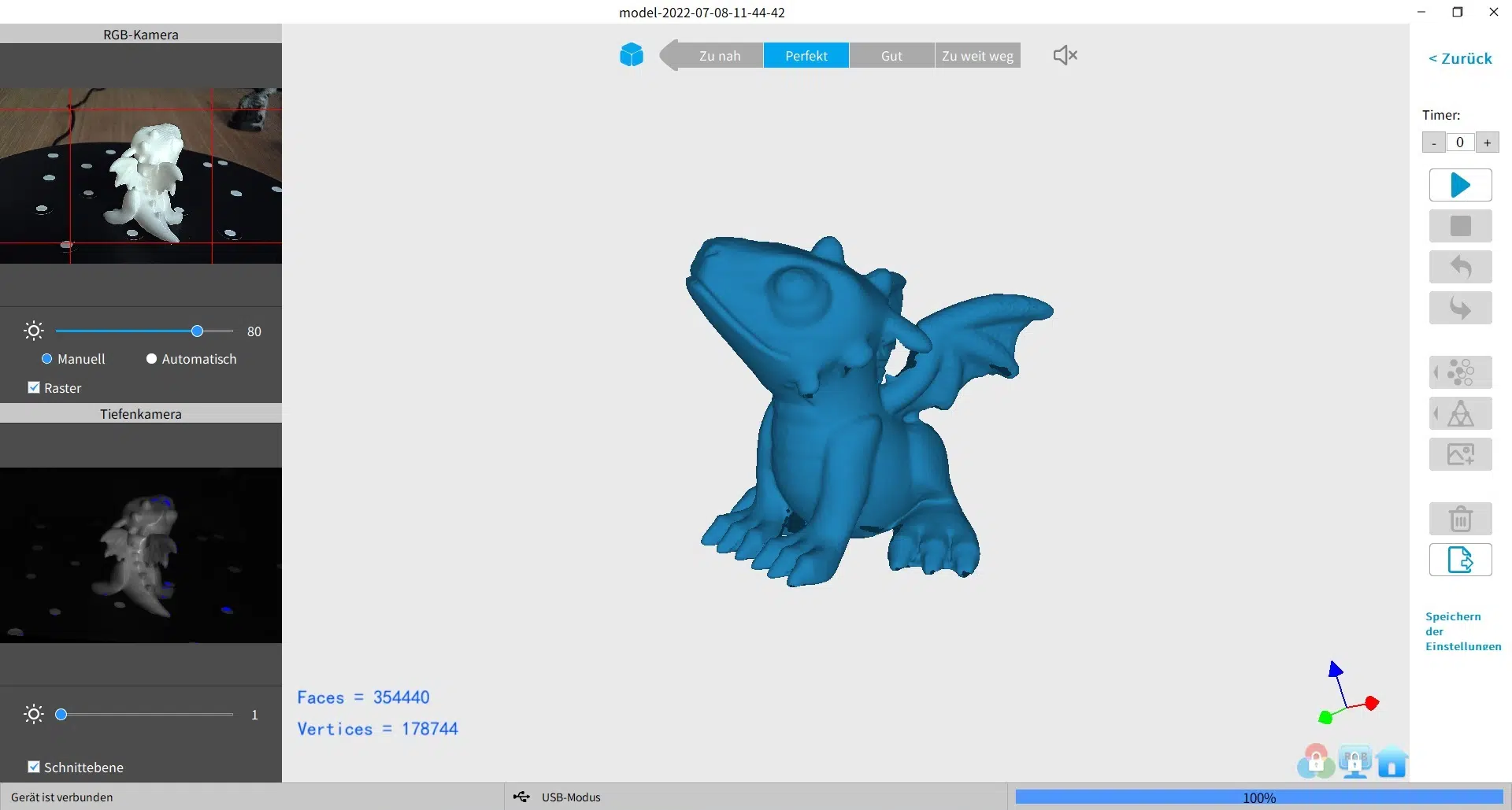Image resolution: width=1512 pixels, height=810 pixels.
Task: Click the stop scan square button
Action: pos(1460,226)
